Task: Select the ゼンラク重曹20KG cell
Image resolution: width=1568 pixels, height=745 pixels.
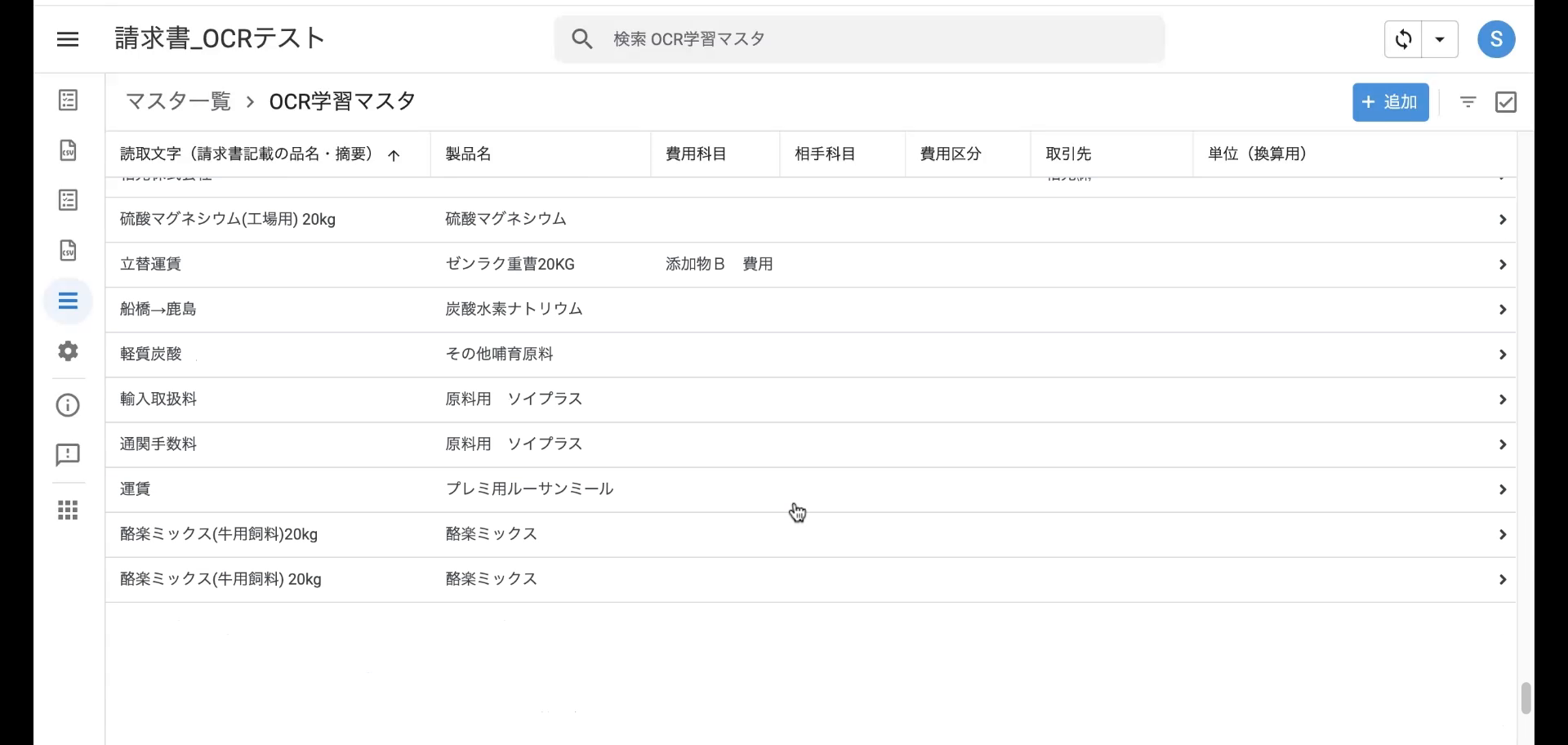Action: click(510, 264)
